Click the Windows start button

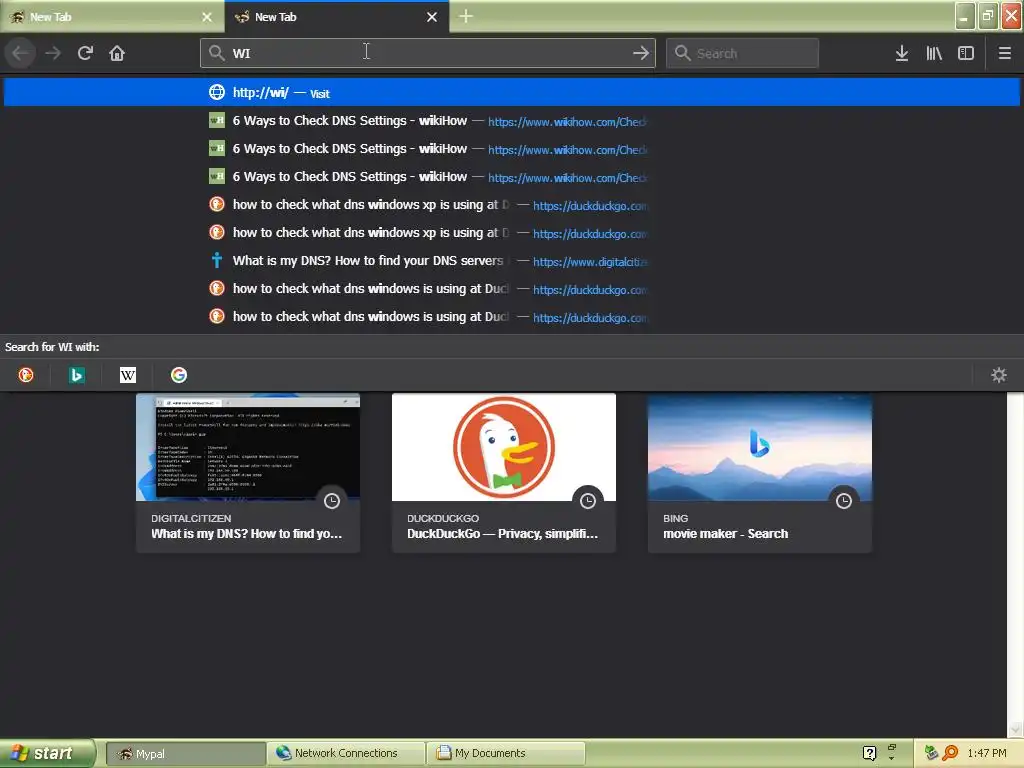point(47,753)
